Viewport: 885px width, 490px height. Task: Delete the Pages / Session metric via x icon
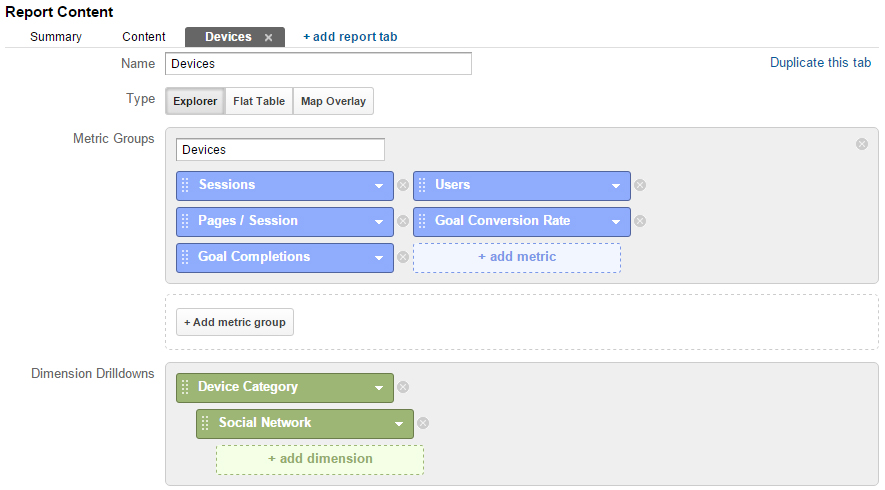pos(402,221)
